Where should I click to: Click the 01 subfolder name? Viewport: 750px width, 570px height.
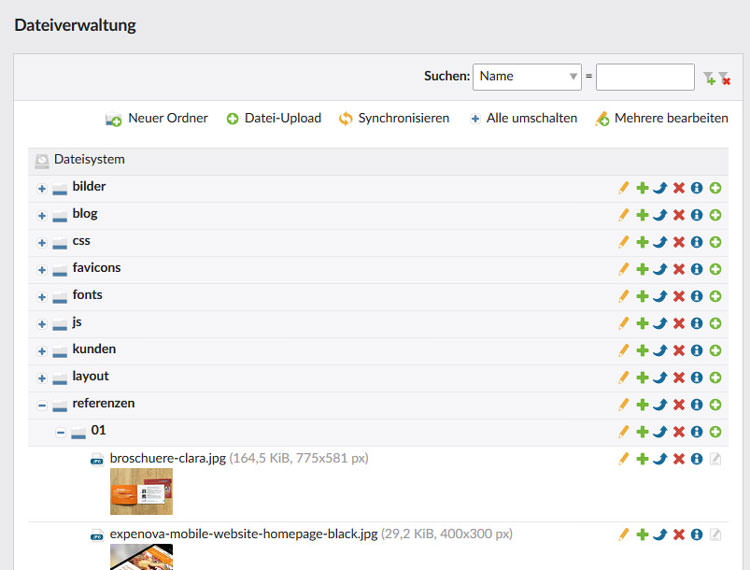click(98, 430)
